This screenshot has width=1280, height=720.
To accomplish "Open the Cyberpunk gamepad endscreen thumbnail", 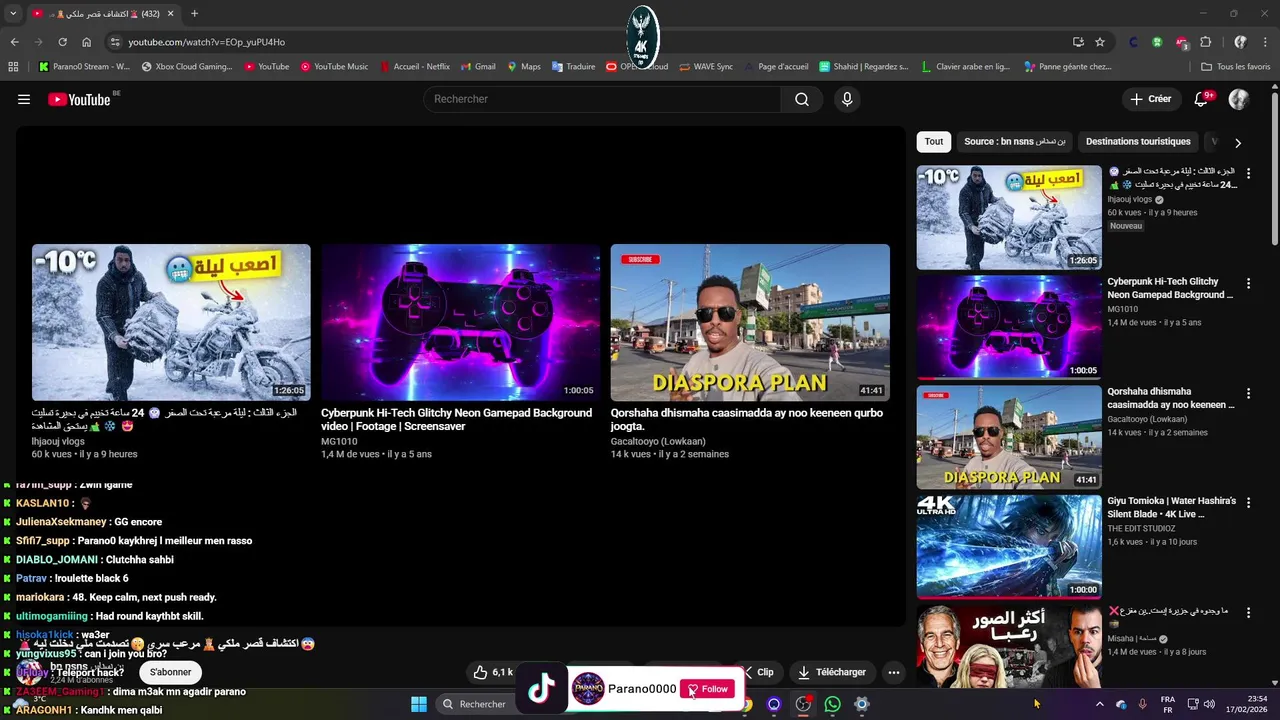I will tap(460, 322).
